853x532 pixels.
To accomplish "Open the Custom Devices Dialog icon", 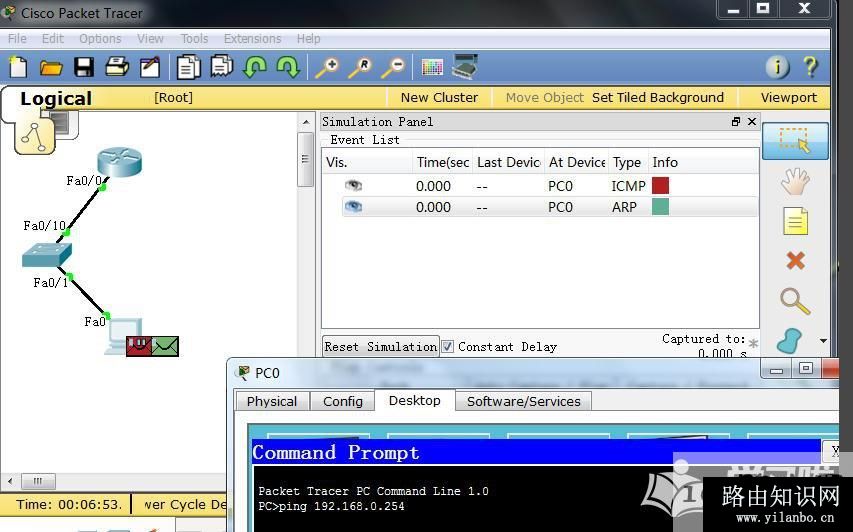I will click(x=465, y=66).
